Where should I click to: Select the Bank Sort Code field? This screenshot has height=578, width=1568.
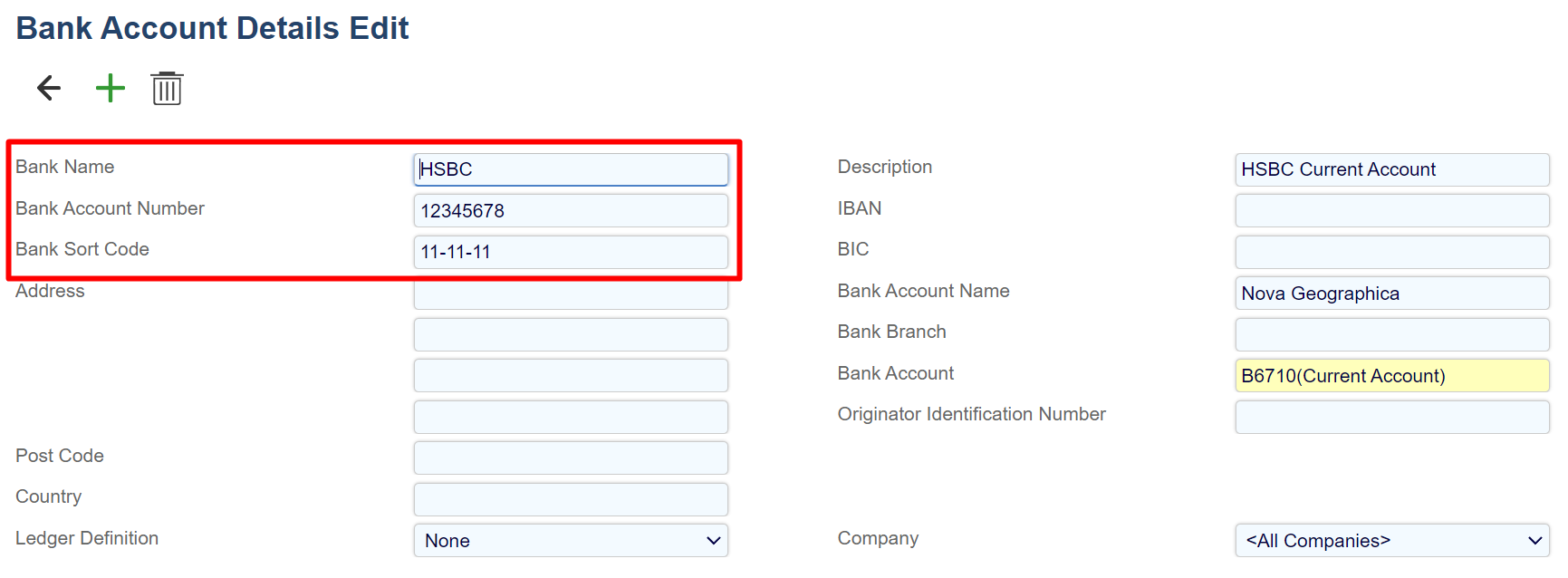(x=571, y=252)
